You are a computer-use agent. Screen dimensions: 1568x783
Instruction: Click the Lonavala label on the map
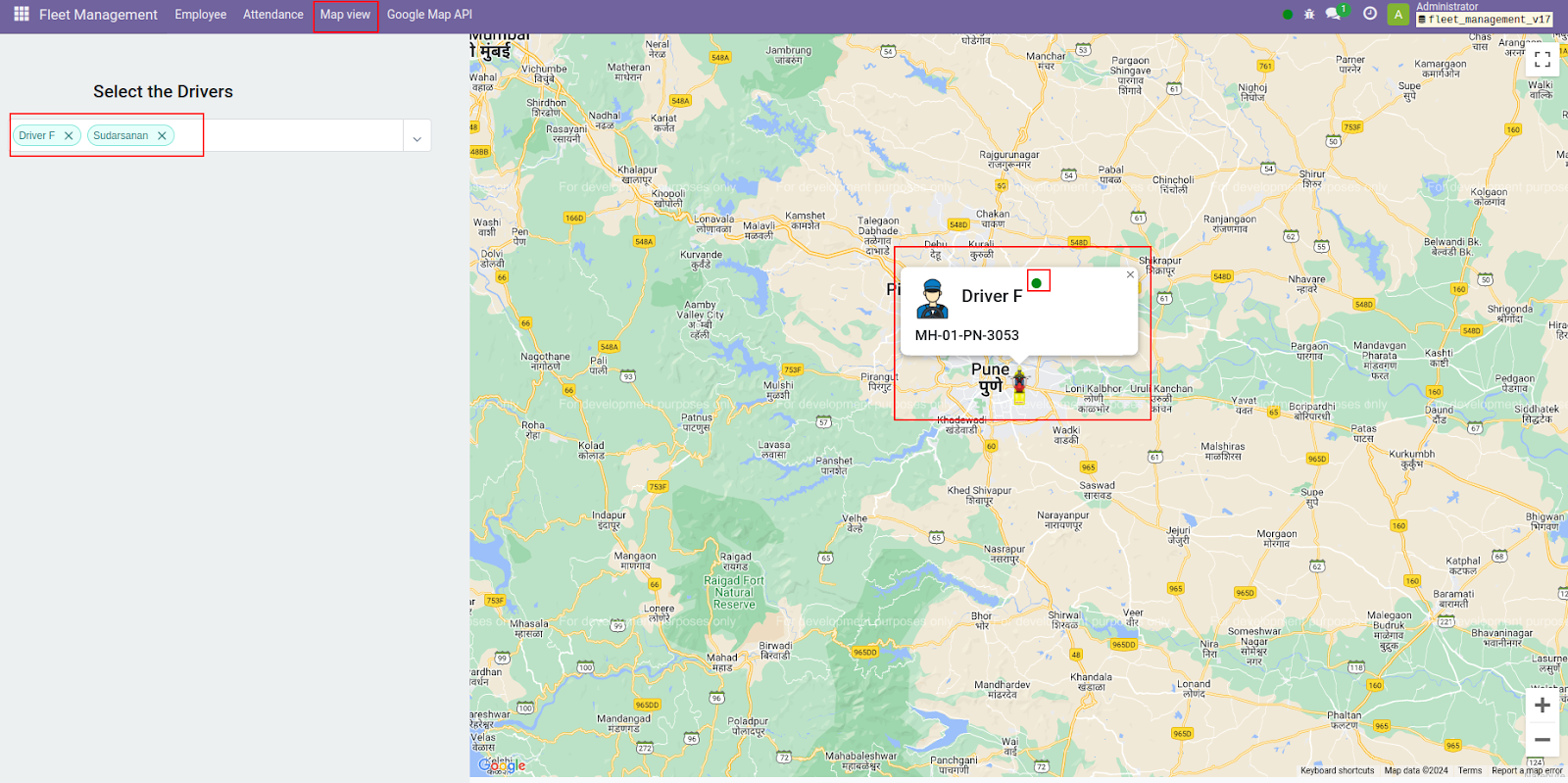click(x=714, y=223)
